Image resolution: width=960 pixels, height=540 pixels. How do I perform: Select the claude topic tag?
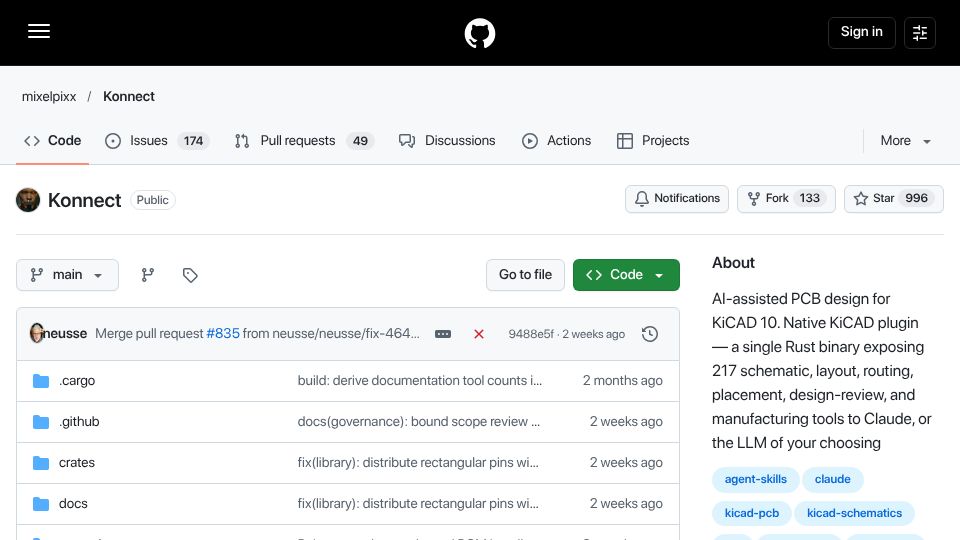coord(833,479)
